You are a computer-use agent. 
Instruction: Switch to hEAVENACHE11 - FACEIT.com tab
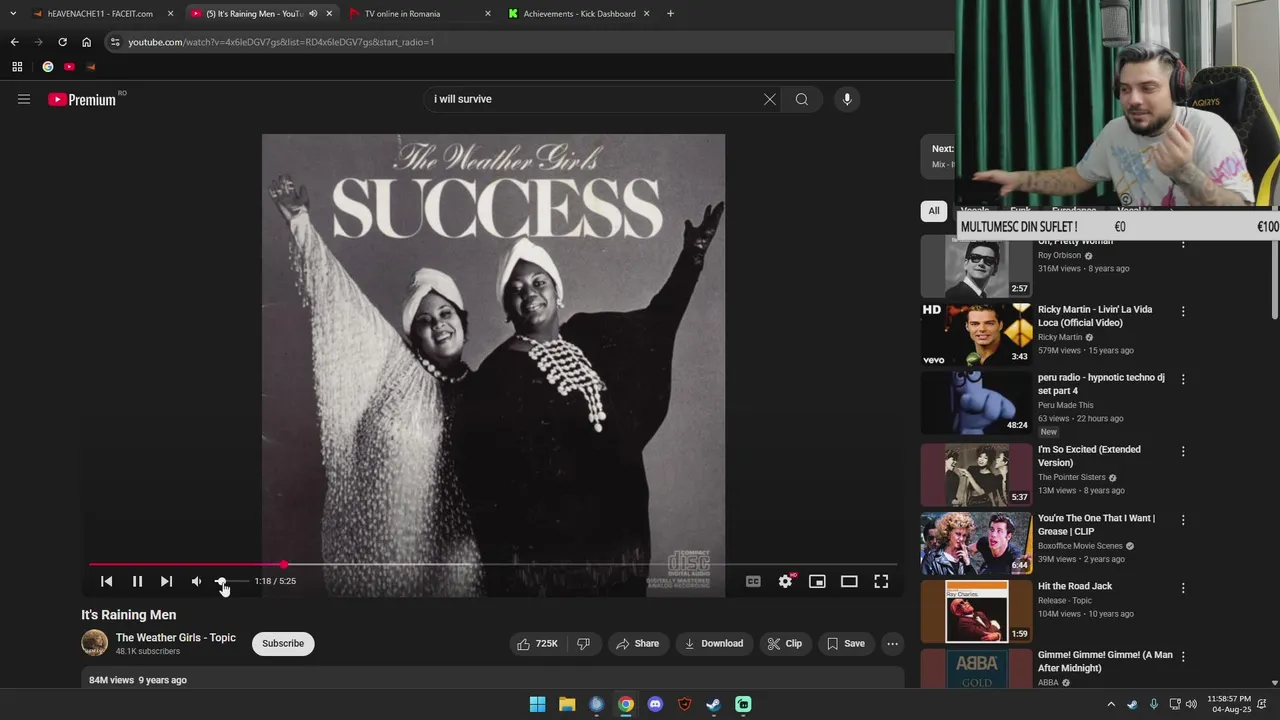[100, 14]
